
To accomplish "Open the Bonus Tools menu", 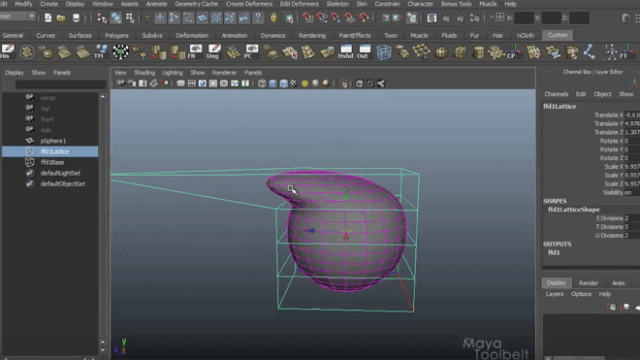I will 456,4.
